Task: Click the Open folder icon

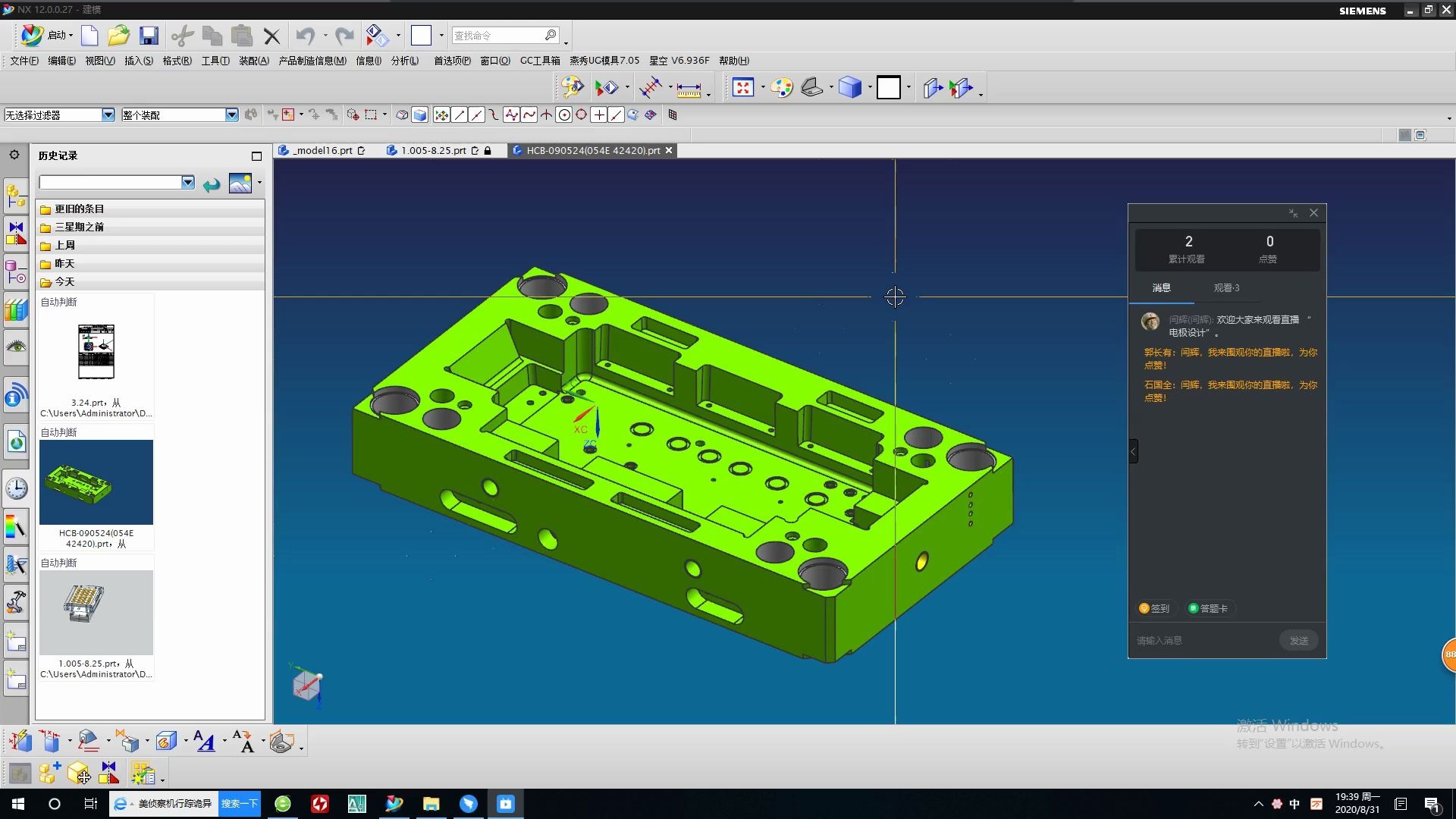Action: click(x=118, y=36)
